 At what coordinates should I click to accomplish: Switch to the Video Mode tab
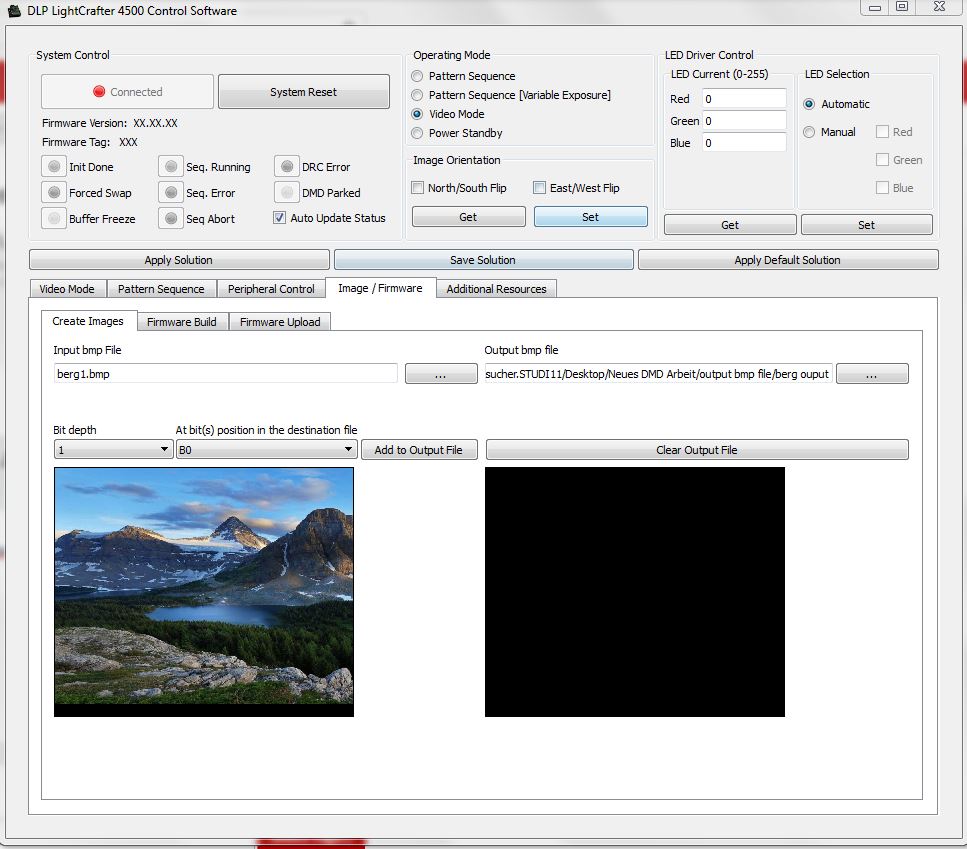[67, 289]
